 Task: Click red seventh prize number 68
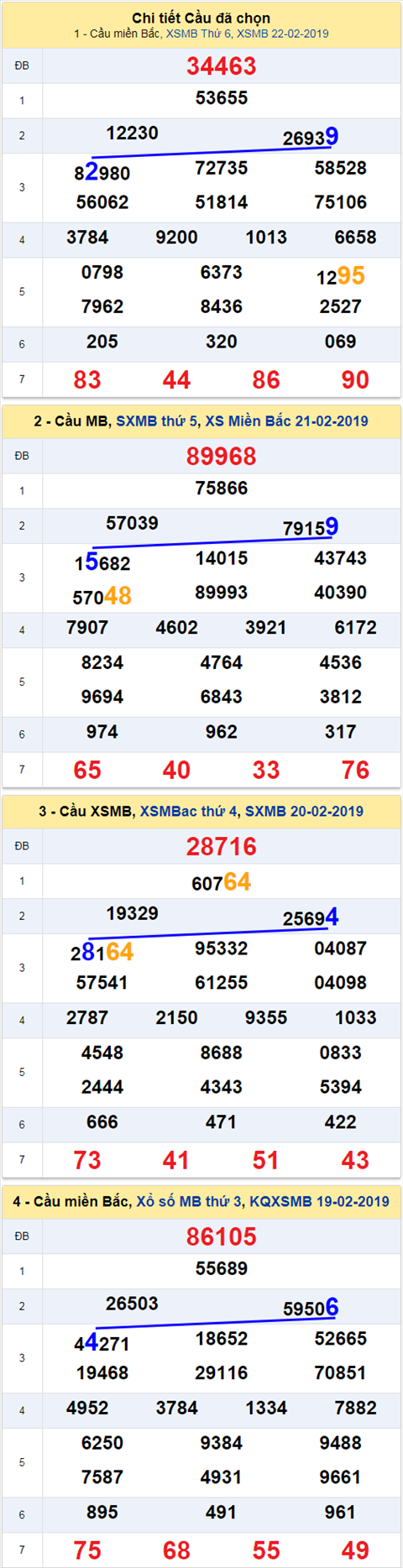(x=177, y=1550)
